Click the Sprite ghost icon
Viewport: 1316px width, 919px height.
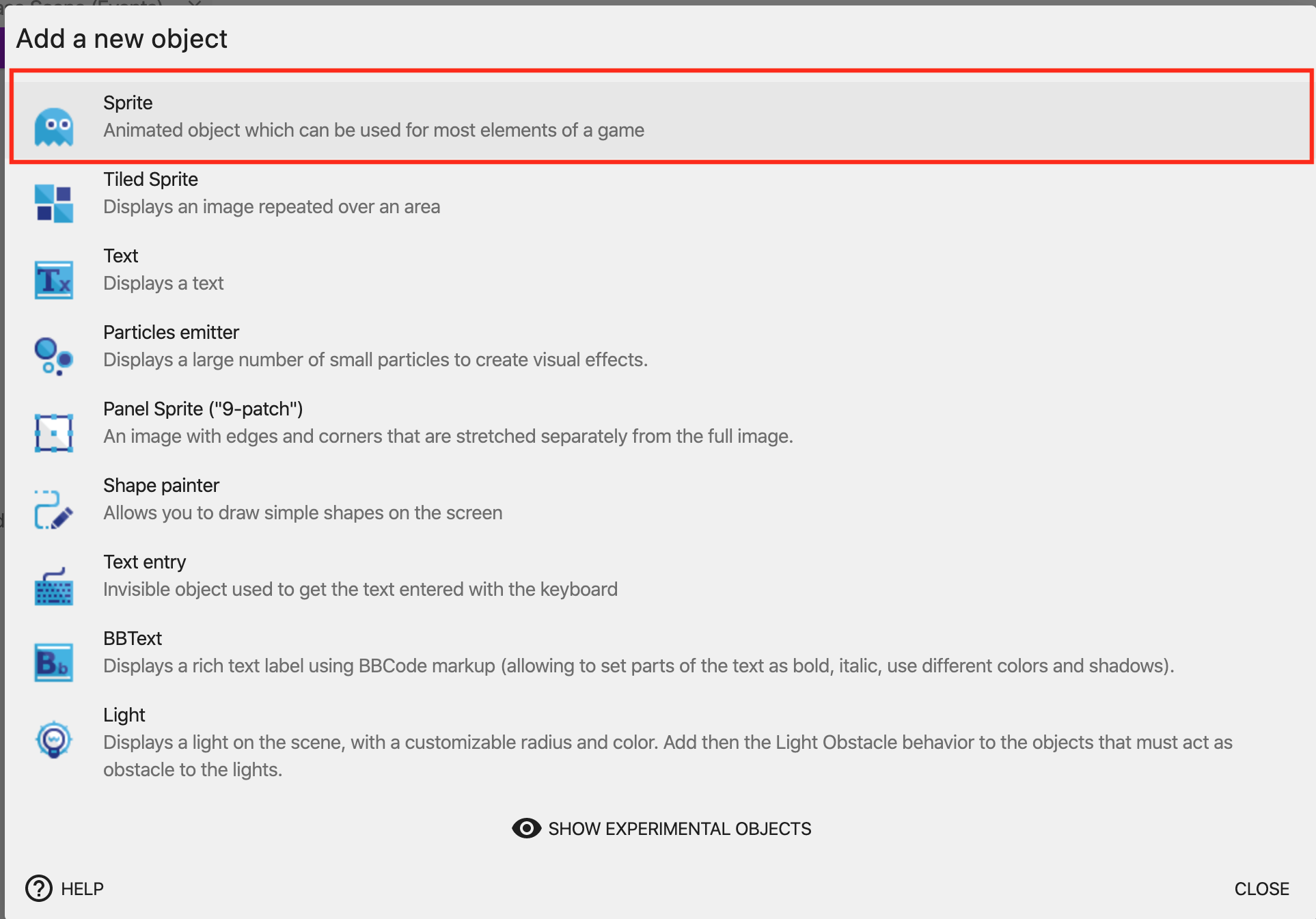click(x=54, y=126)
